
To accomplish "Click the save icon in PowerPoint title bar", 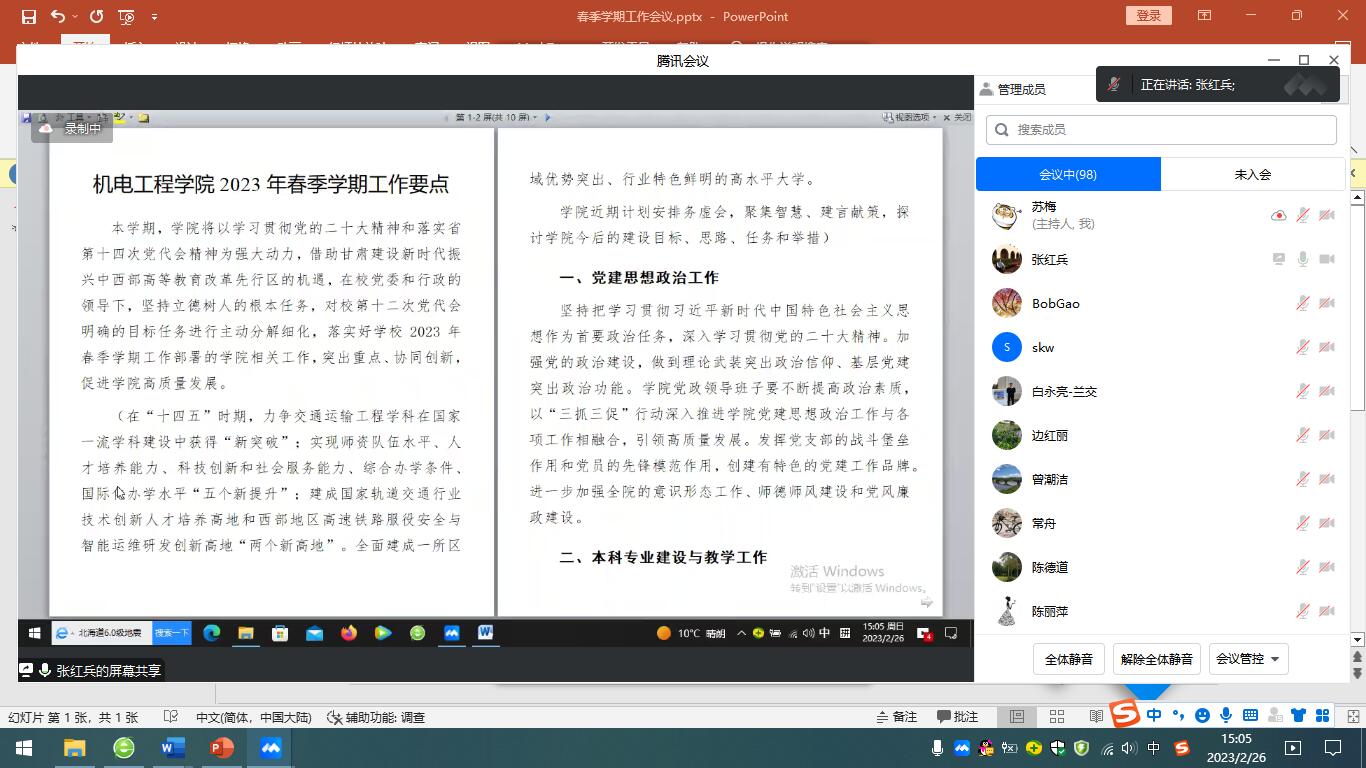I will (x=28, y=16).
